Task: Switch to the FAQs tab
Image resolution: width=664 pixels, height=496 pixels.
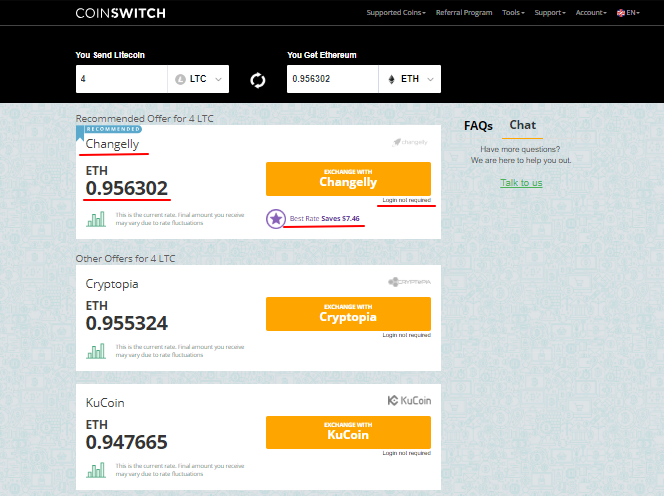Action: point(478,126)
